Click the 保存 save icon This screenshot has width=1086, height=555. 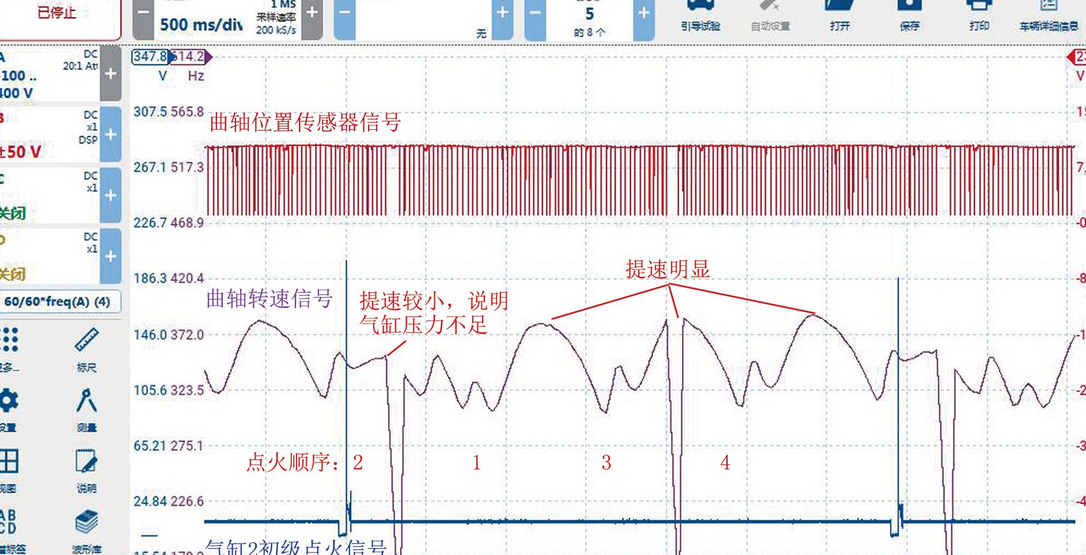tap(909, 17)
